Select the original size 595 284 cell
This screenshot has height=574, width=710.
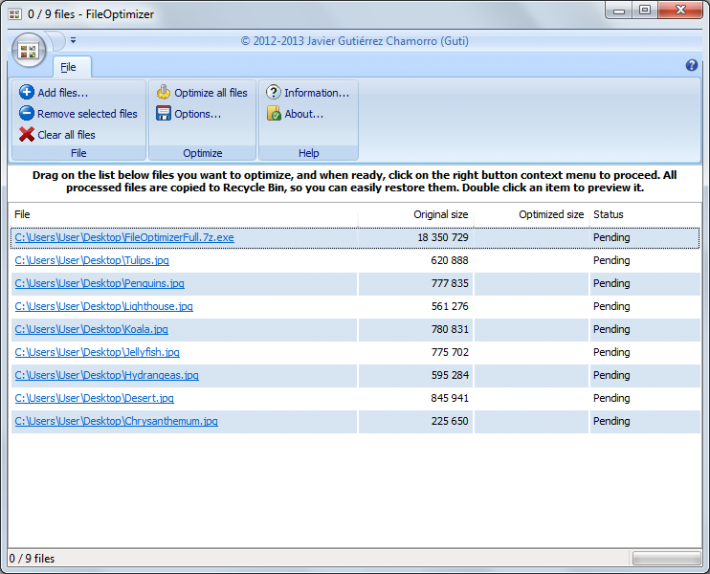coord(416,375)
